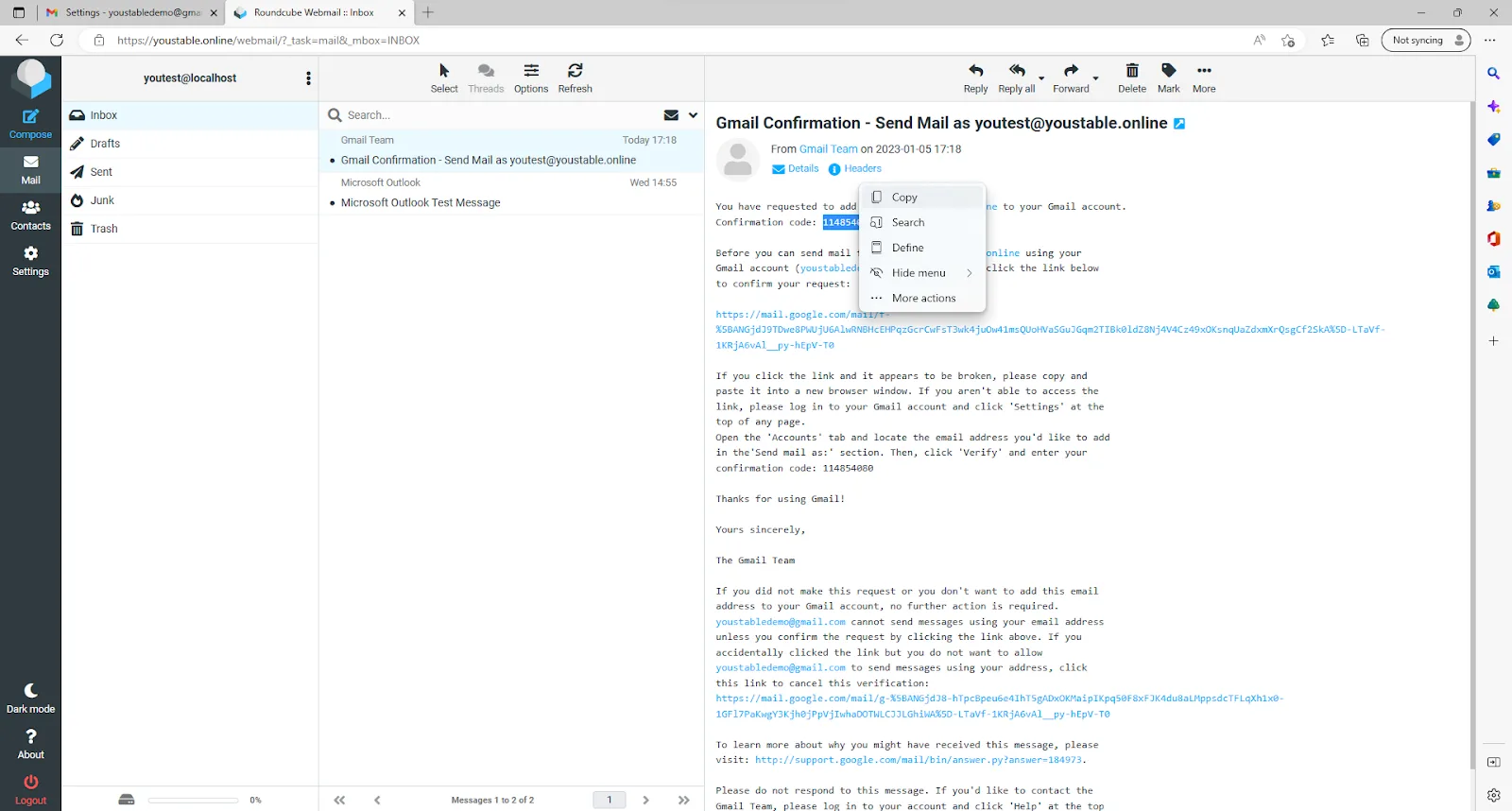Log out of Roundcube
The height and width of the screenshot is (811, 1512).
(30, 790)
